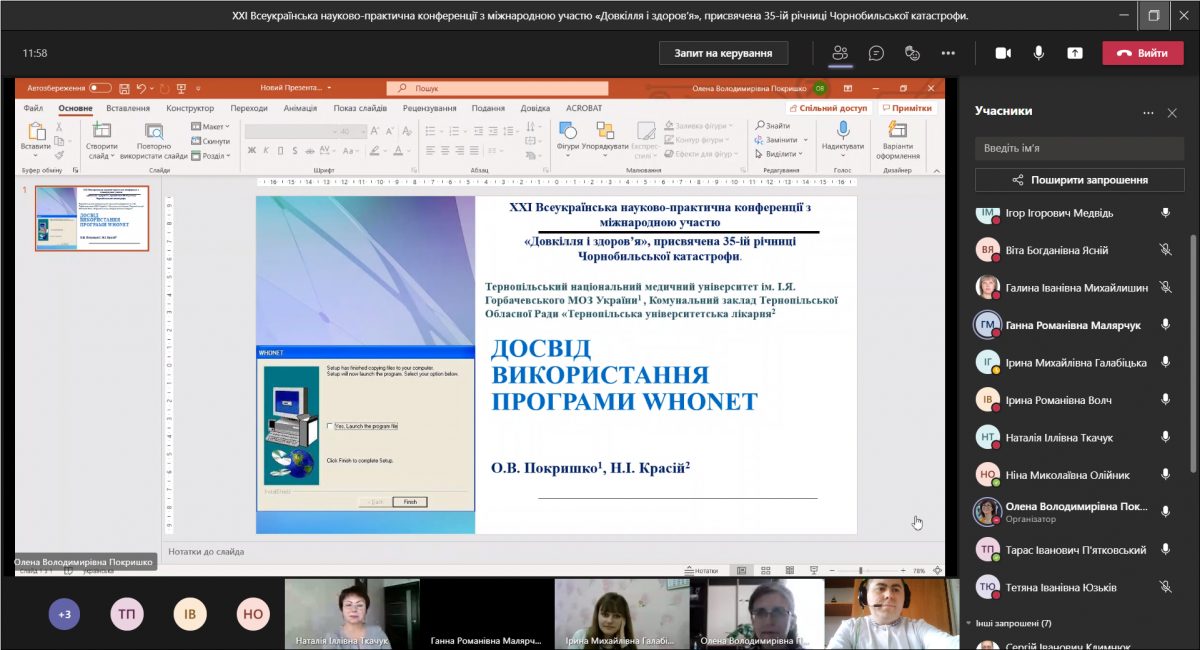Open more actions menu in meeting toolbar
The height and width of the screenshot is (650, 1200).
tap(948, 53)
